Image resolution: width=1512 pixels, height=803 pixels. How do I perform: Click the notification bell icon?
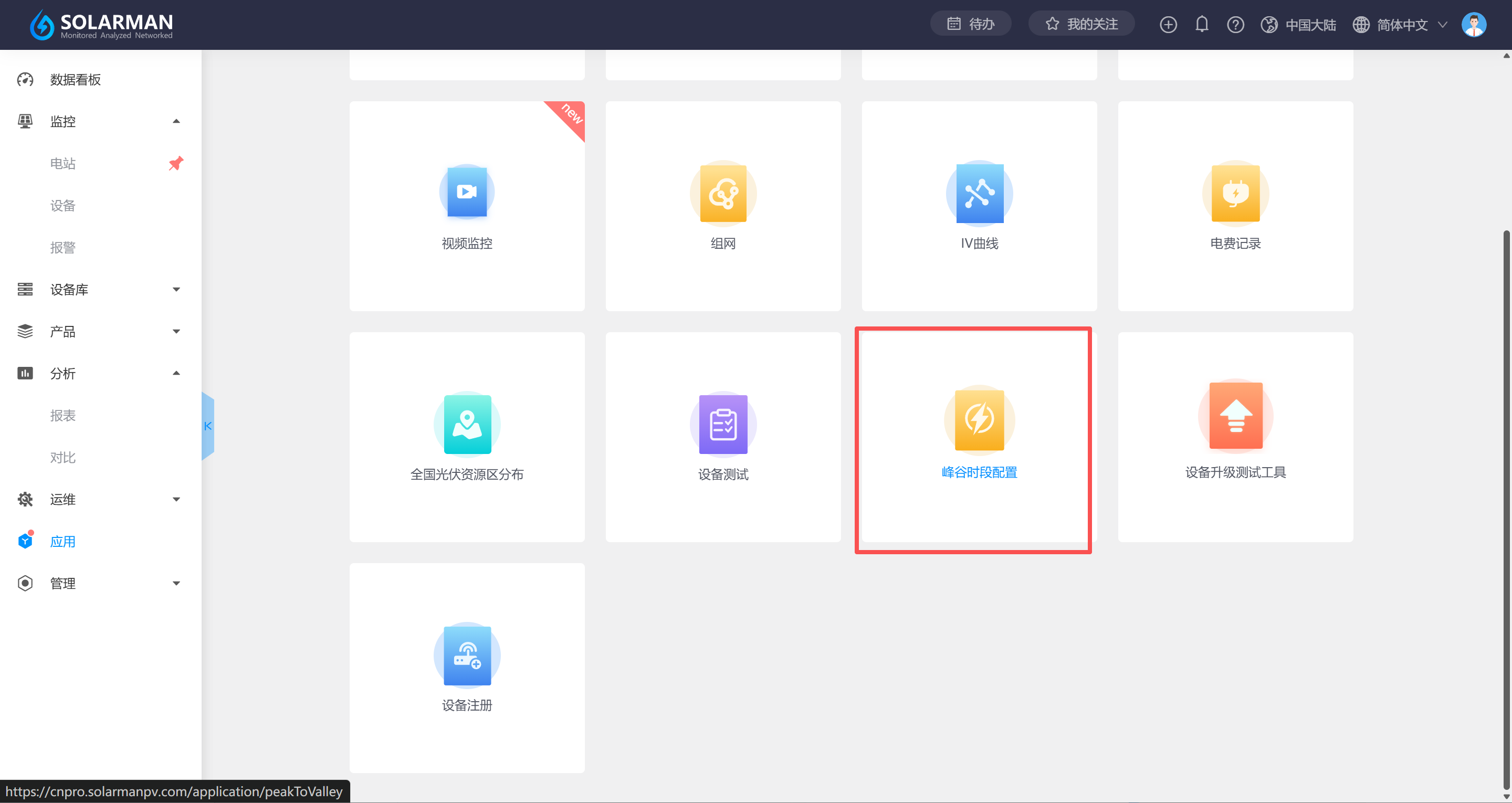[x=1202, y=24]
